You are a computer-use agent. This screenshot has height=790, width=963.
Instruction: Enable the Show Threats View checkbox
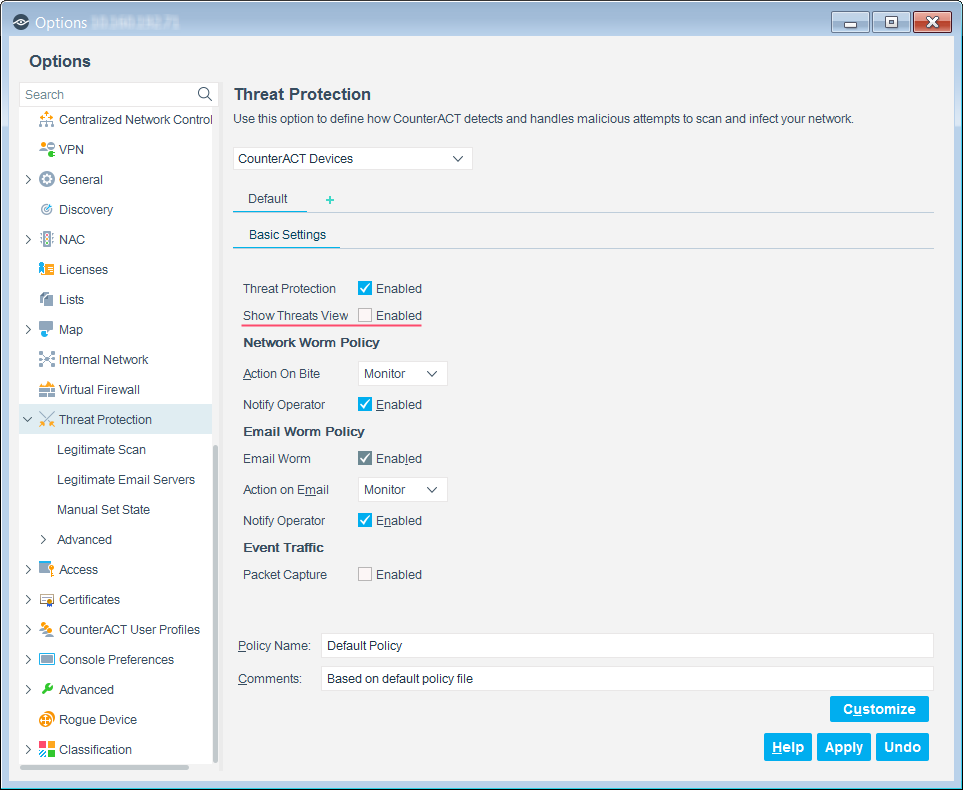365,315
